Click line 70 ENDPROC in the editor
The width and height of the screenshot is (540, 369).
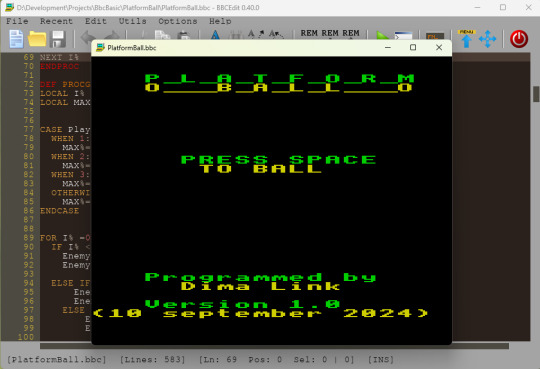click(59, 66)
